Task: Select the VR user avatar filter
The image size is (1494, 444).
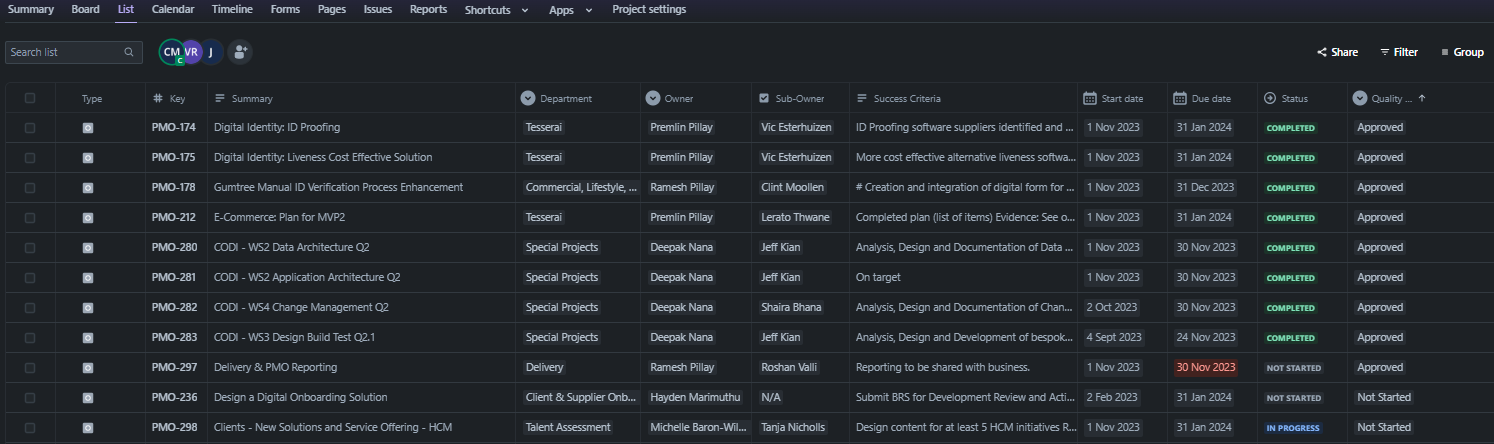Action: (192, 52)
